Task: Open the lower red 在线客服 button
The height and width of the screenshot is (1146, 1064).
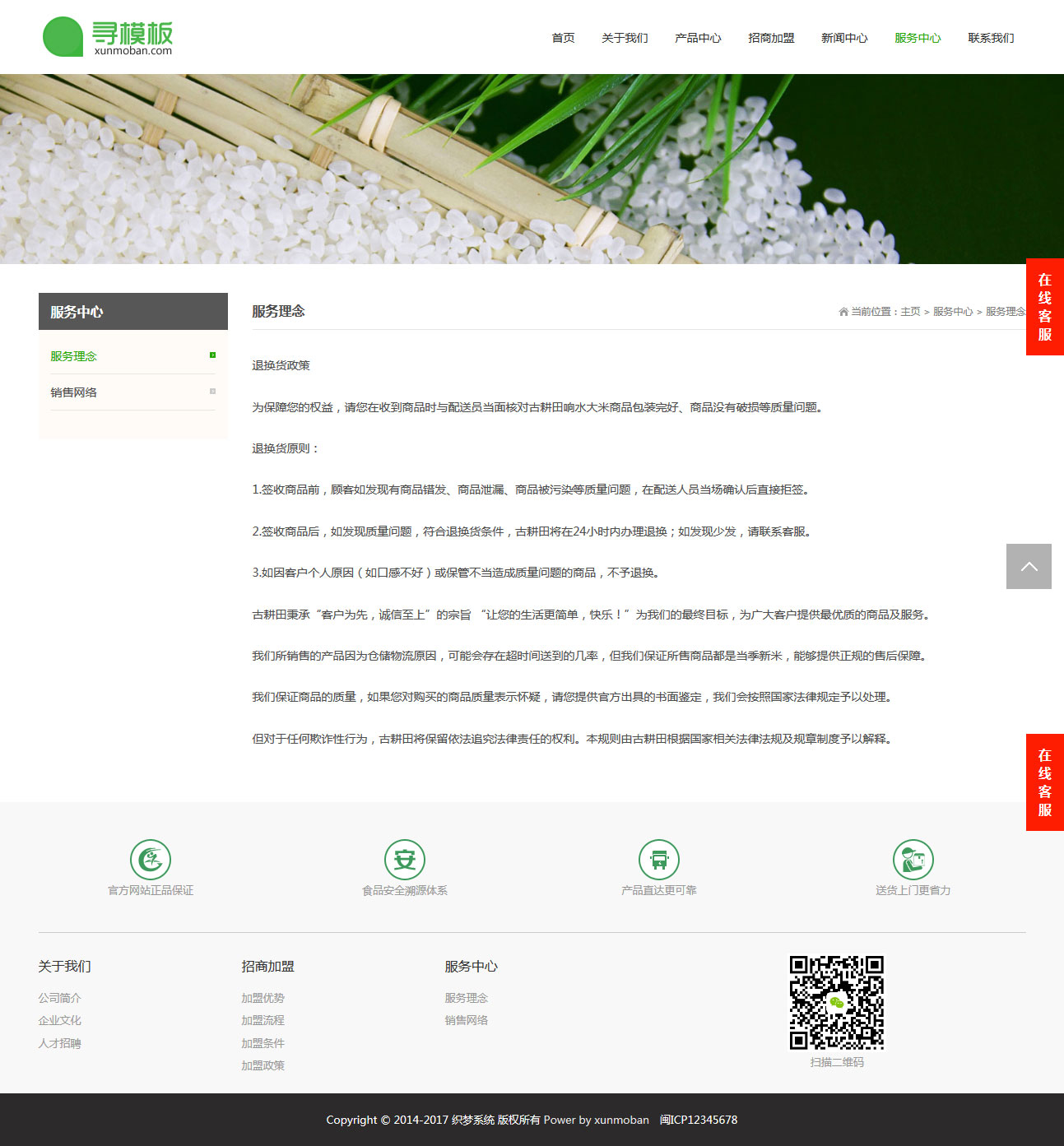Action: (1045, 782)
